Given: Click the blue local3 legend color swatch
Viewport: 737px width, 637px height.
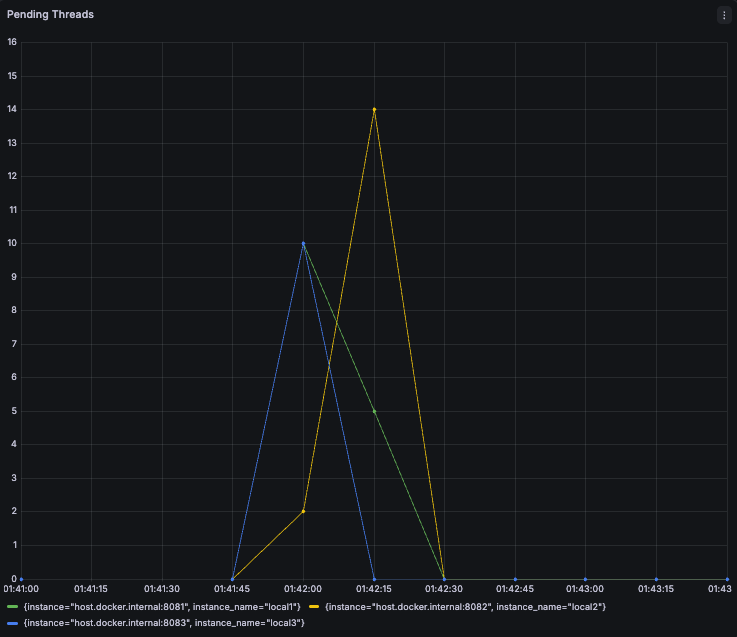Looking at the screenshot, I should coord(13,623).
